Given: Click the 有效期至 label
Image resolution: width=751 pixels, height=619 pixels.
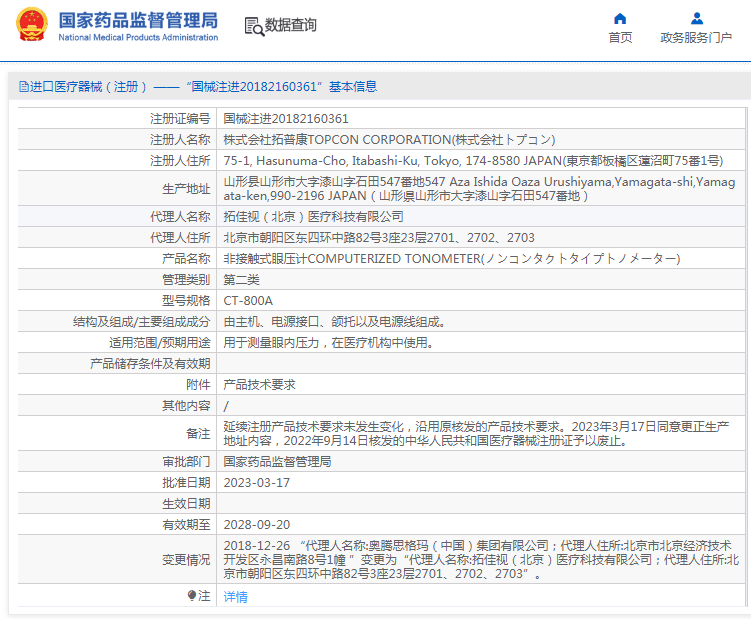Looking at the screenshot, I should point(186,525).
